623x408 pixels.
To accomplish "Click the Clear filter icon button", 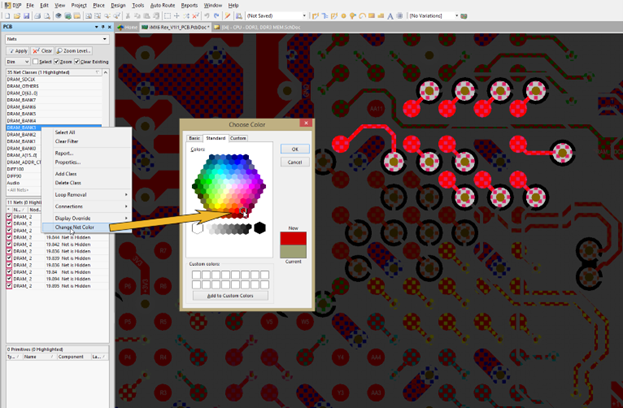I will [x=44, y=50].
